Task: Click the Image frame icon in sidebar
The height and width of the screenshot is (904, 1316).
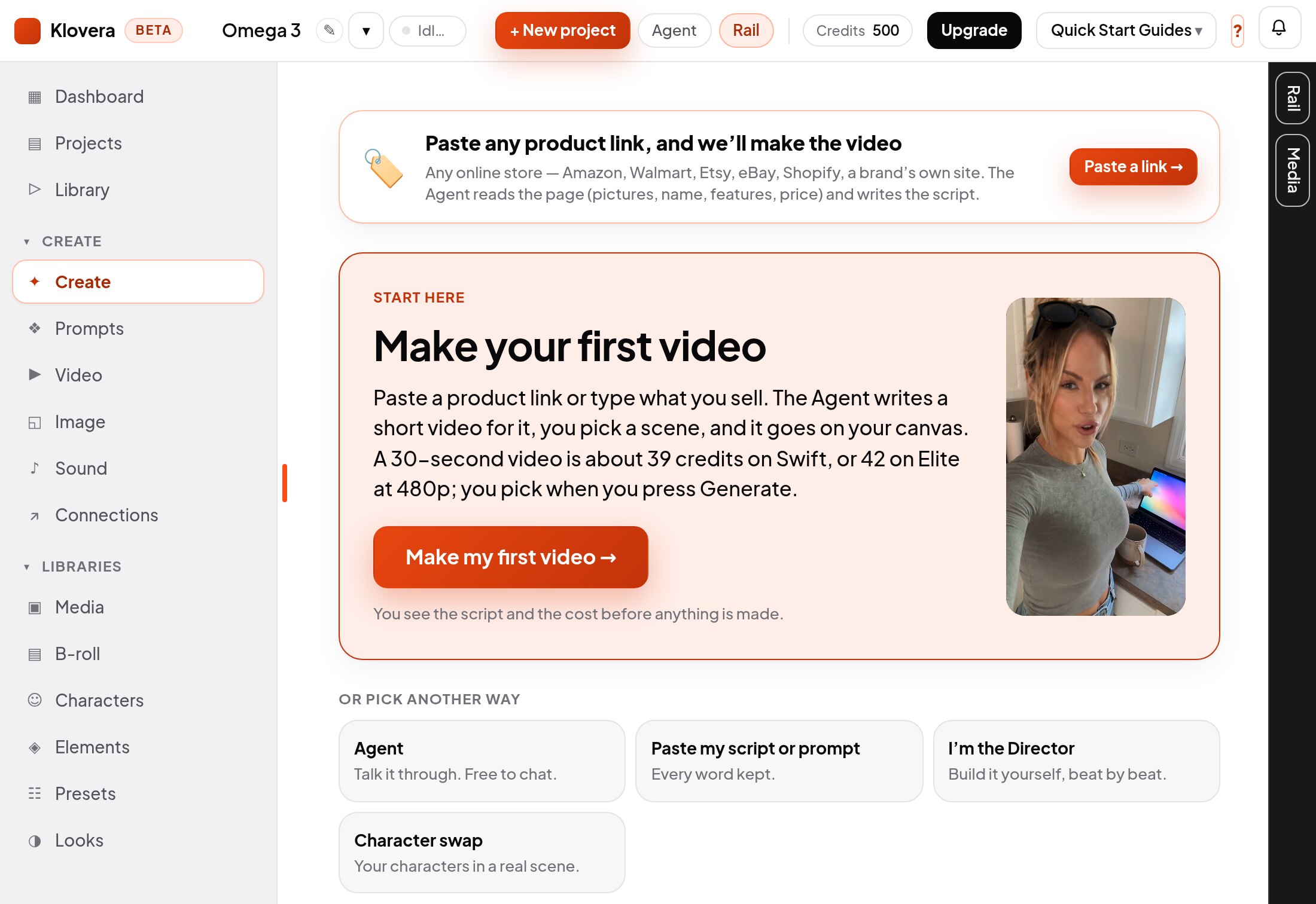Action: [35, 422]
